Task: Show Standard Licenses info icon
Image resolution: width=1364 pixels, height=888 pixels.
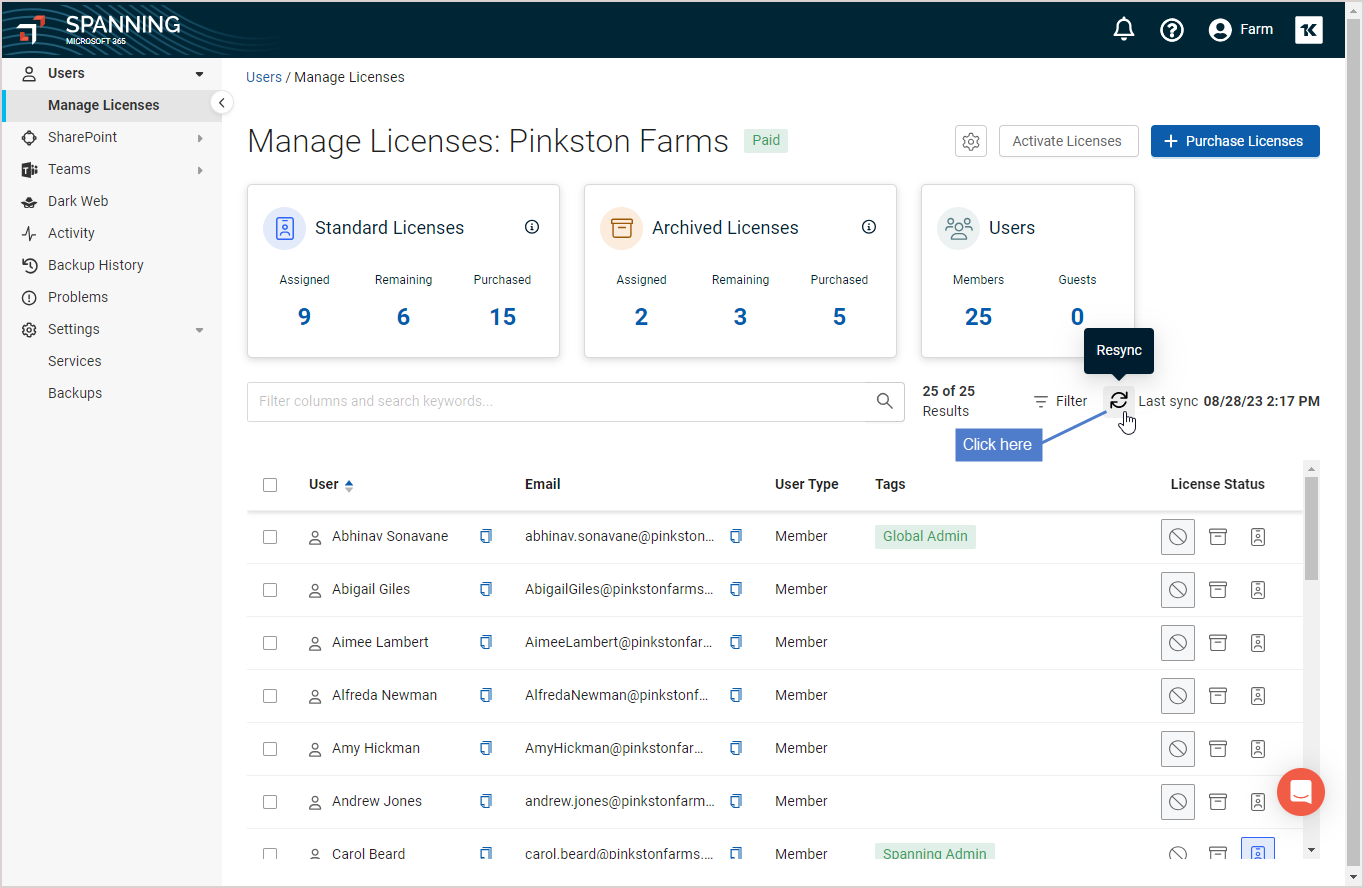Action: click(x=532, y=227)
